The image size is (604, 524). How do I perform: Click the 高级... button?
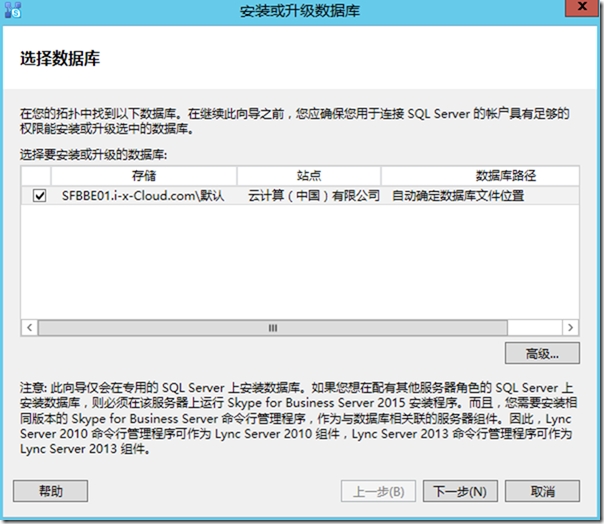click(542, 353)
